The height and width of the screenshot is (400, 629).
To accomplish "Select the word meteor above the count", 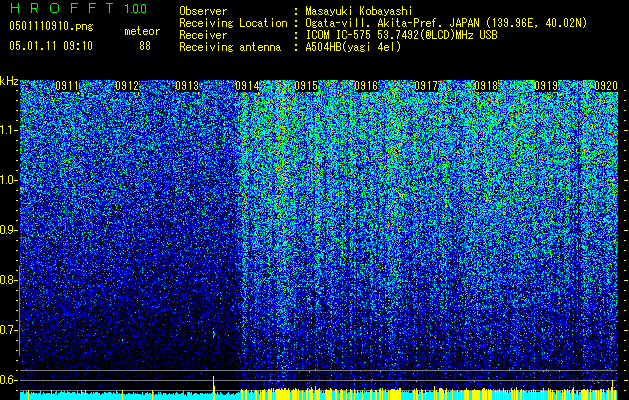I will tap(142, 31).
